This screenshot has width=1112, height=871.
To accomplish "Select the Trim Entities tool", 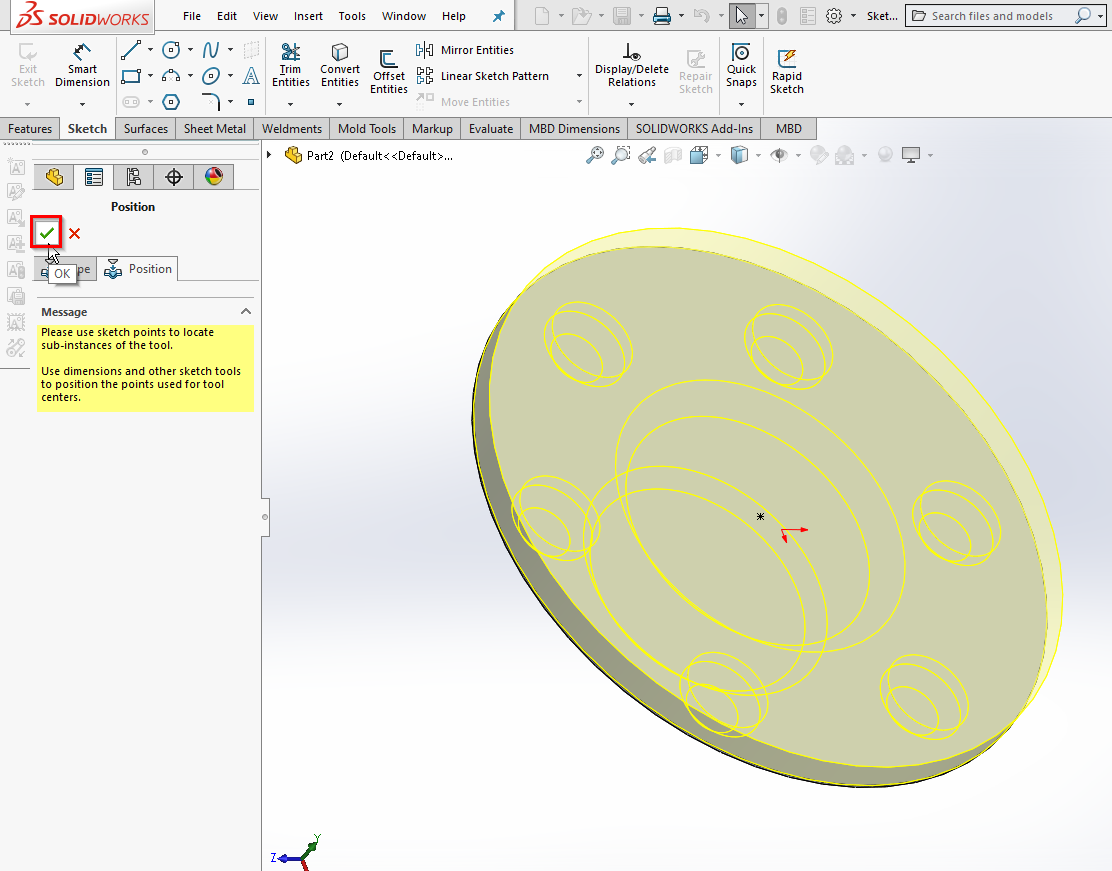I will 291,66.
